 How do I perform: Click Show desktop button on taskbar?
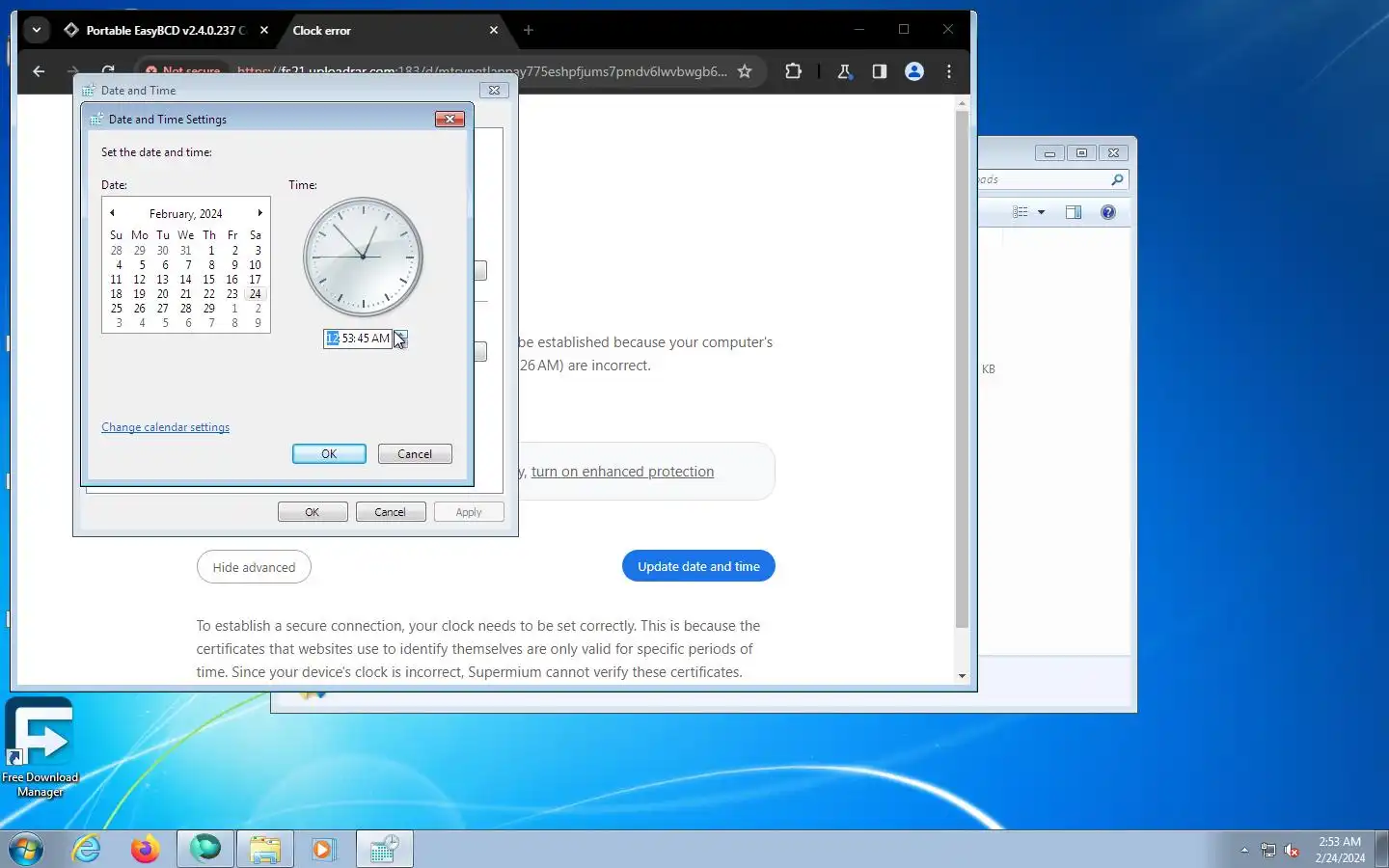pos(1381,850)
